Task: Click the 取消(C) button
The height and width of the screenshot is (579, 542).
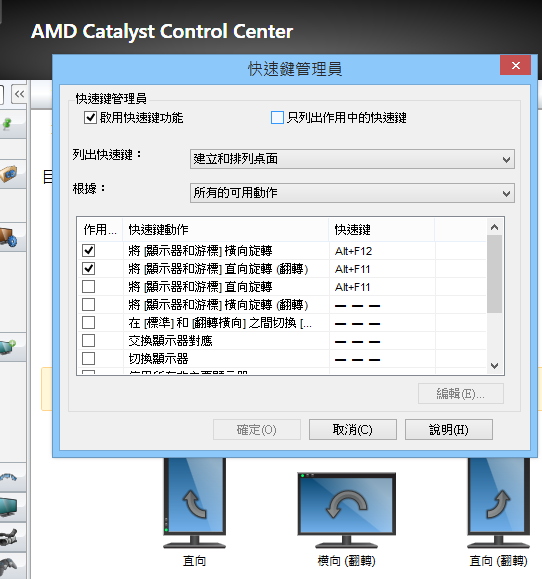Action: [353, 429]
